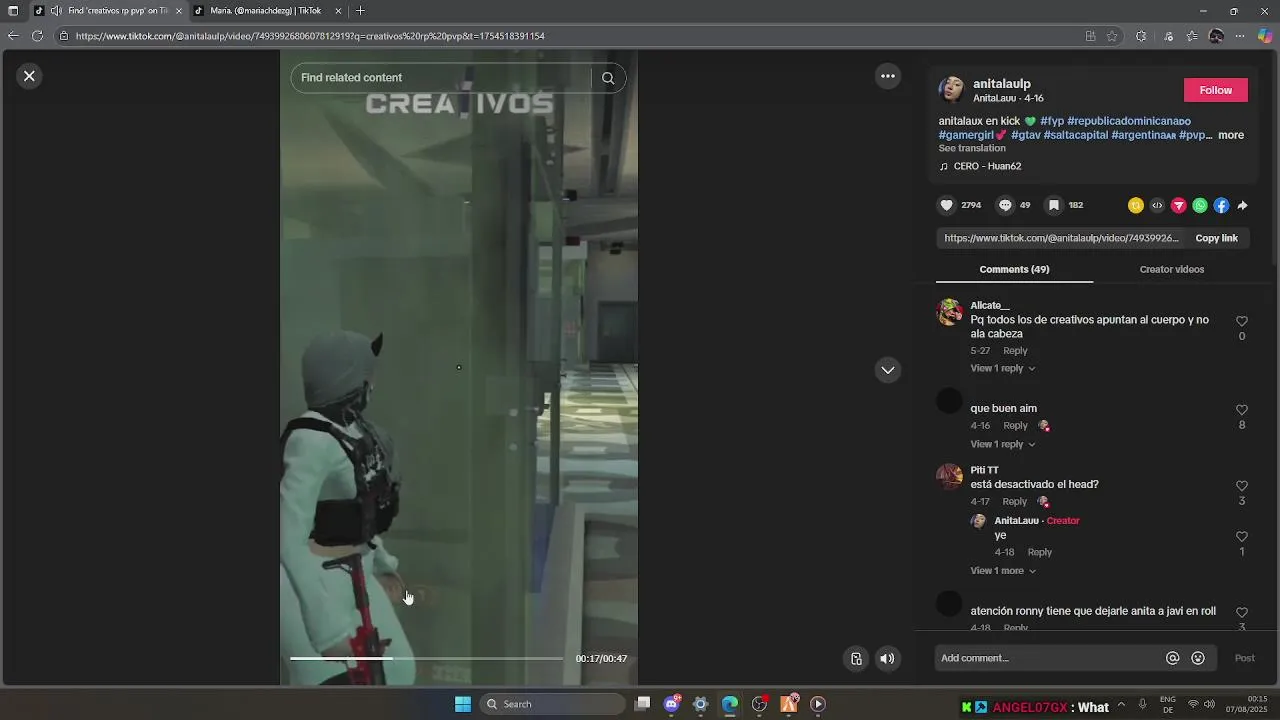Share to Facebook
Viewport: 1280px width, 720px height.
tap(1221, 205)
